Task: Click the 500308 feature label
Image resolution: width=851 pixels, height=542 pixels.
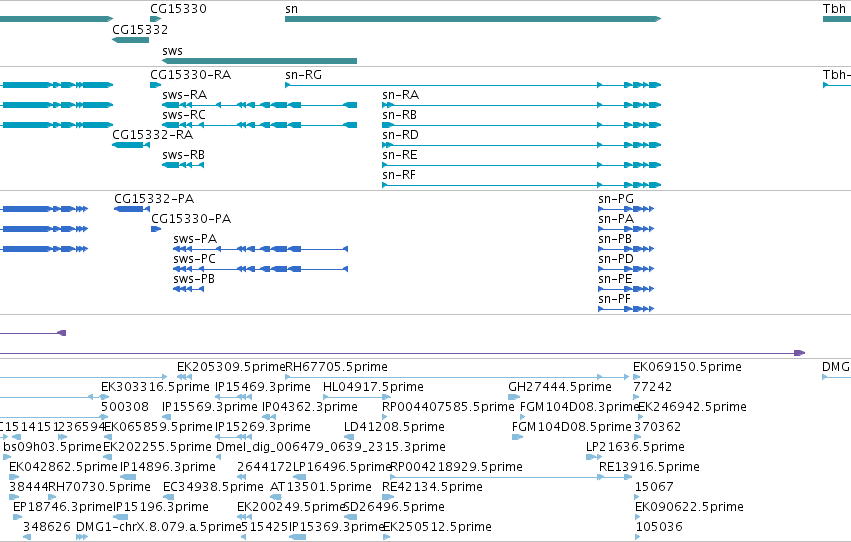Action: (125, 407)
